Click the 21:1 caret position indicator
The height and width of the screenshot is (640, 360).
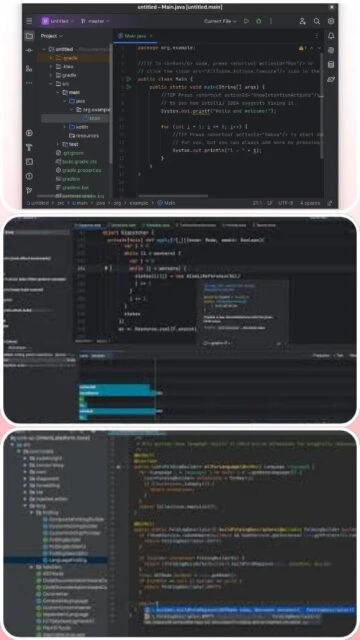click(258, 203)
